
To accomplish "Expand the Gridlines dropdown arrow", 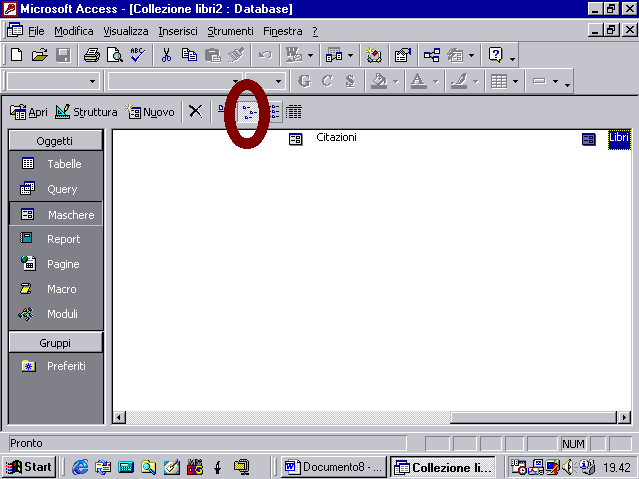I will pyautogui.click(x=516, y=82).
